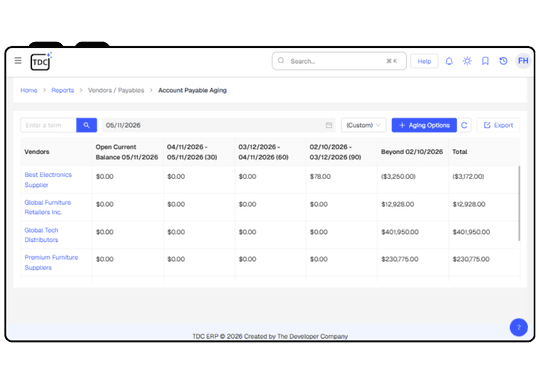Click Open Current Balance column header
The image size is (540, 384).
[x=127, y=152]
